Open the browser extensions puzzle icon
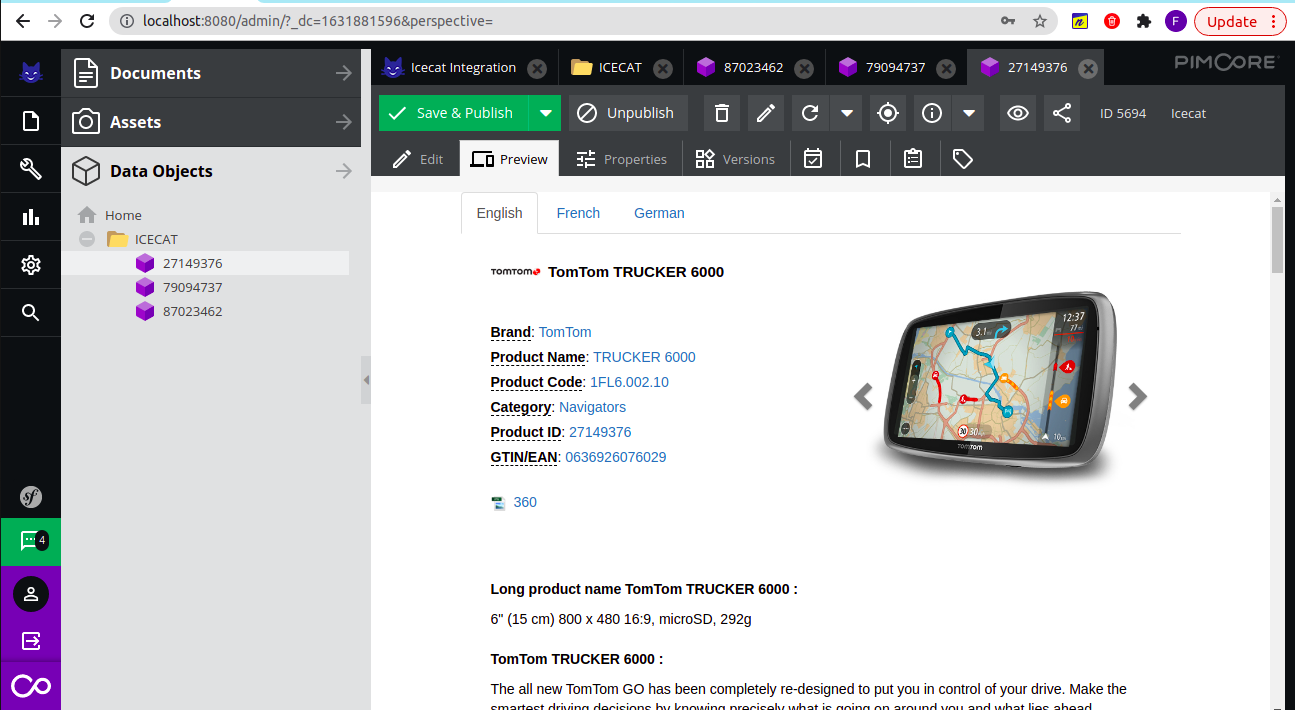This screenshot has height=710, width=1295. tap(1144, 21)
